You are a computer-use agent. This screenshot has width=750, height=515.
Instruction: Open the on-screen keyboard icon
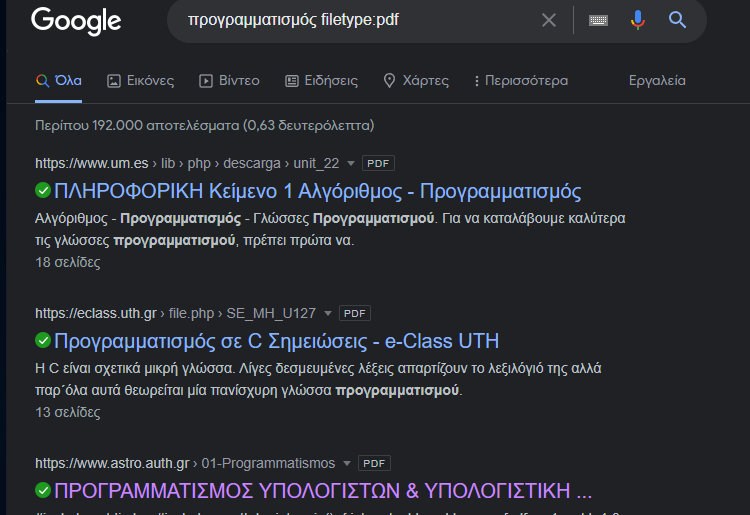[598, 20]
